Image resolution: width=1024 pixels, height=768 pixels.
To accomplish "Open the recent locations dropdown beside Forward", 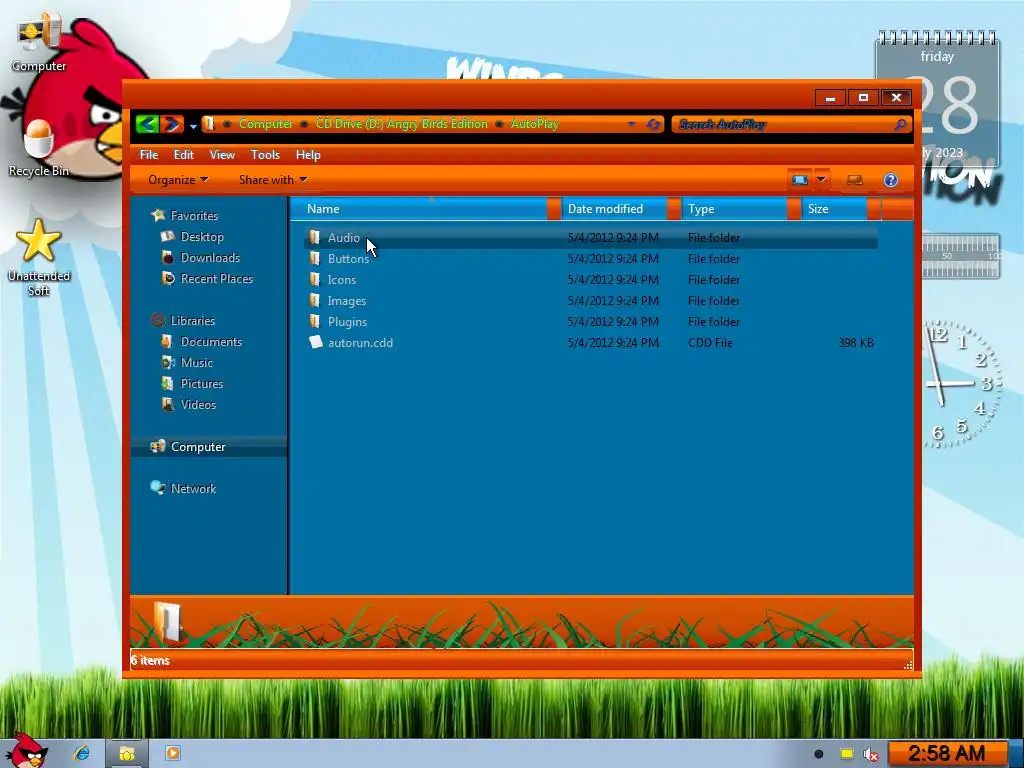I will coord(193,125).
